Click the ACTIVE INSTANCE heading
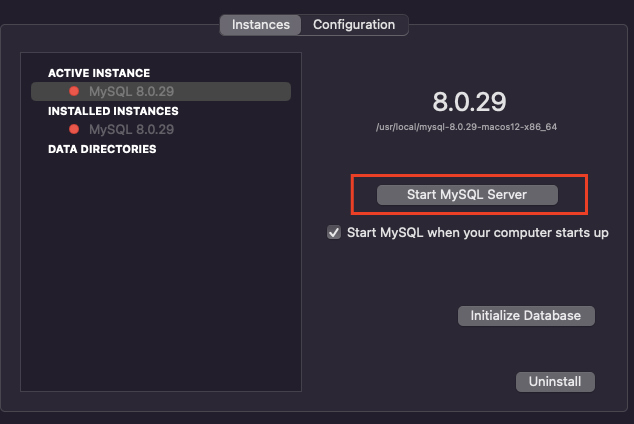The image size is (634, 424). [99, 73]
